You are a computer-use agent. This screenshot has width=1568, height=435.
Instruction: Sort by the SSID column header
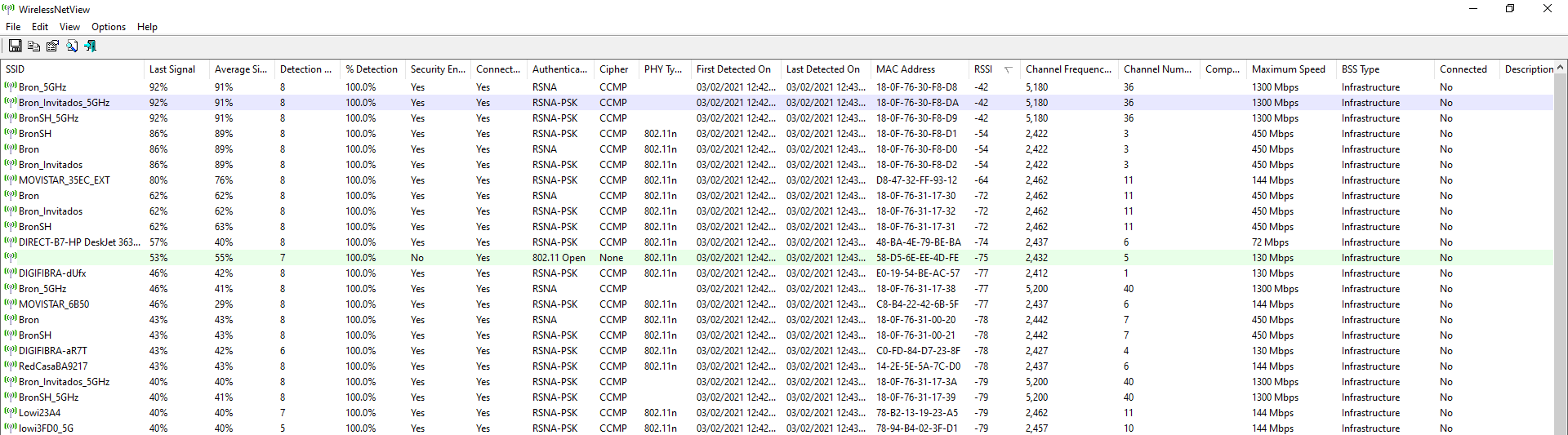point(73,69)
